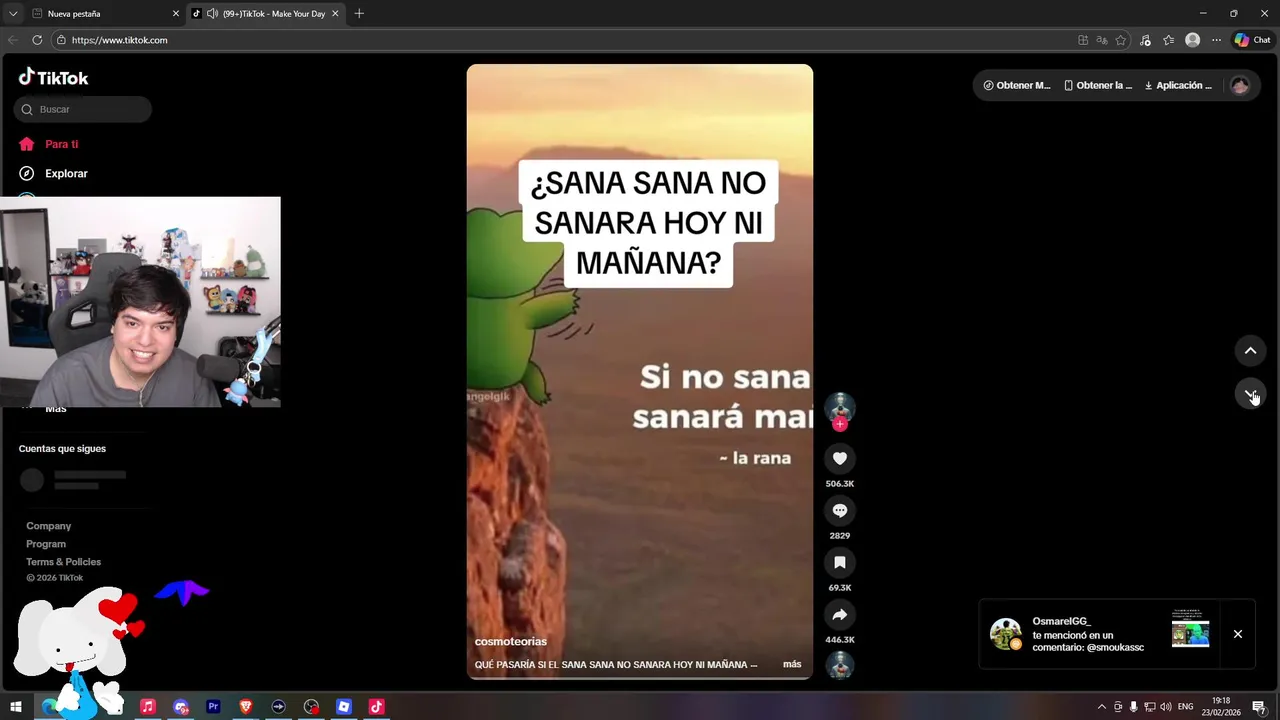Open the favorites list icon
Viewport: 1280px width, 720px height.
click(x=1168, y=40)
